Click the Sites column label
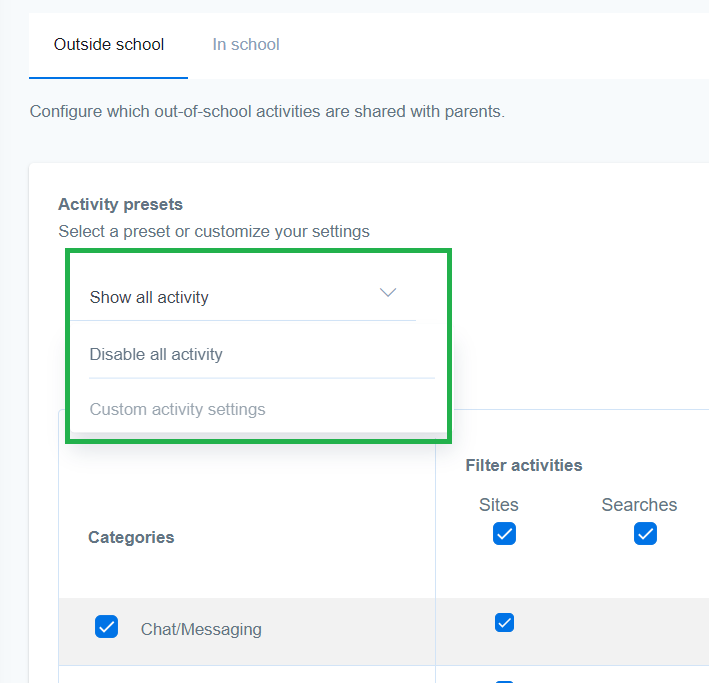 (499, 505)
